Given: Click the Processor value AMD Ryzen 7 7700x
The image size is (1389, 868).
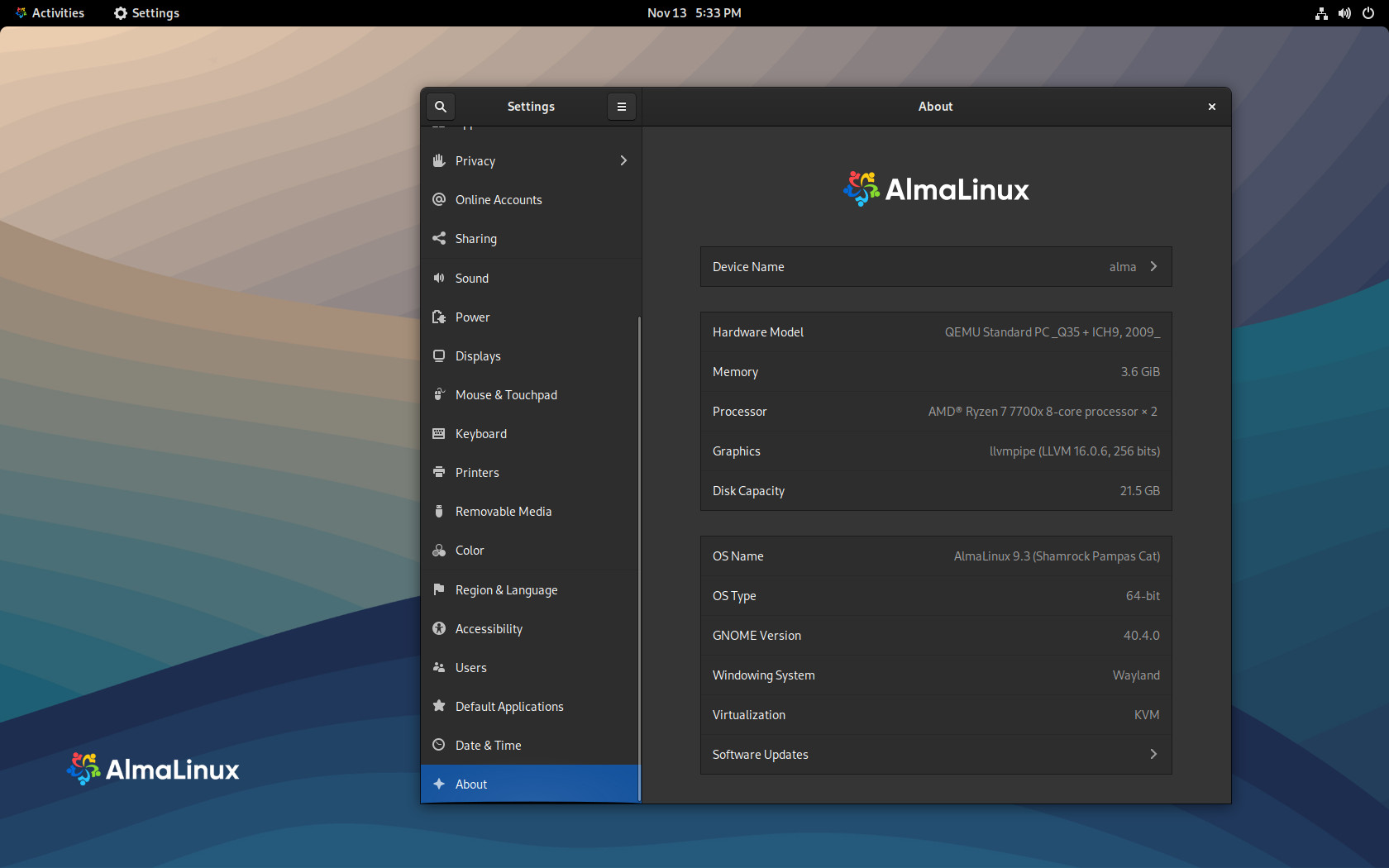Looking at the screenshot, I should (1043, 412).
